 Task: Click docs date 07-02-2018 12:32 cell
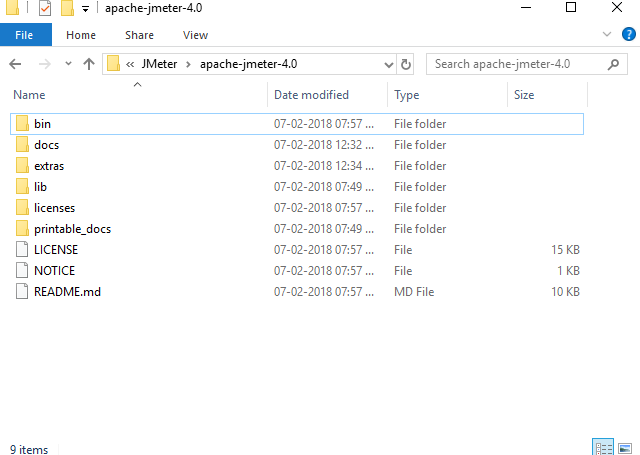[x=324, y=145]
